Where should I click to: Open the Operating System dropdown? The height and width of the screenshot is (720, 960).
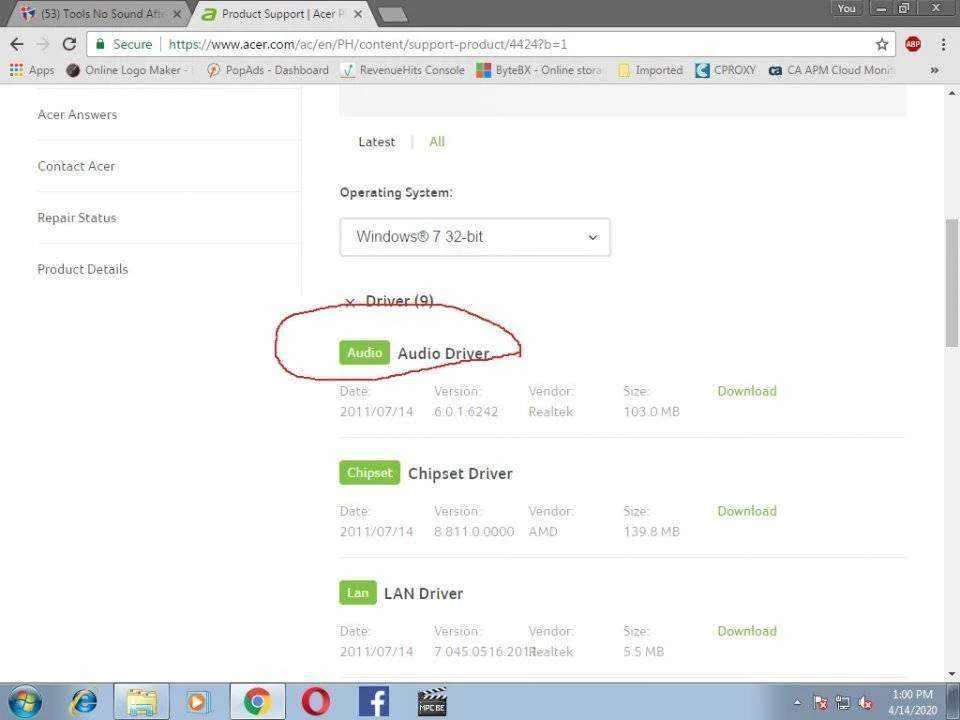point(475,237)
